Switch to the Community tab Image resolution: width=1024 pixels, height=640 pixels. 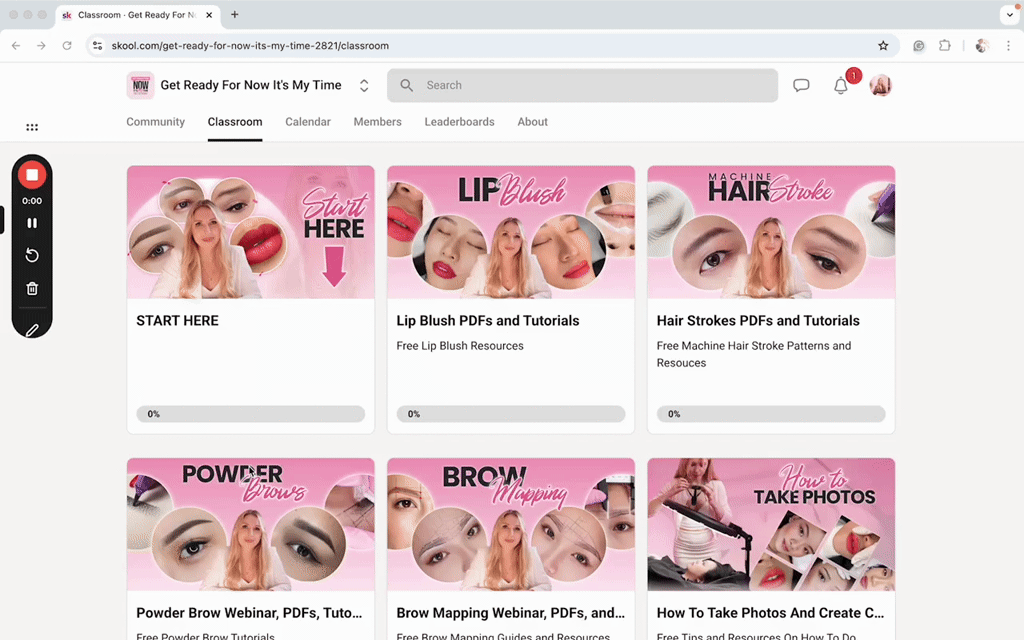point(155,122)
